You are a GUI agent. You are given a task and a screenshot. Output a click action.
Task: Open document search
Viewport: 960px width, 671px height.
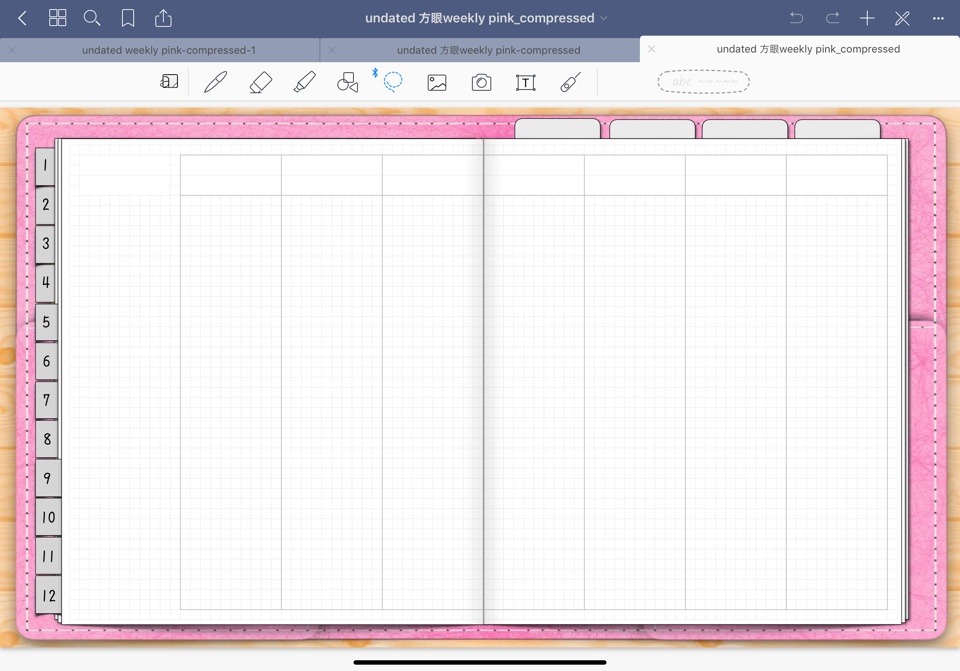click(91, 17)
